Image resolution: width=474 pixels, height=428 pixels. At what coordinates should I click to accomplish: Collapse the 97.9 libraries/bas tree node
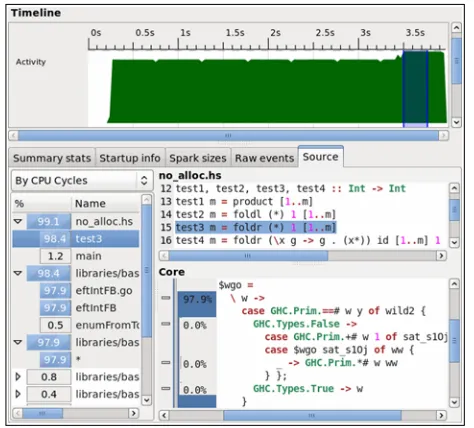coord(18,342)
